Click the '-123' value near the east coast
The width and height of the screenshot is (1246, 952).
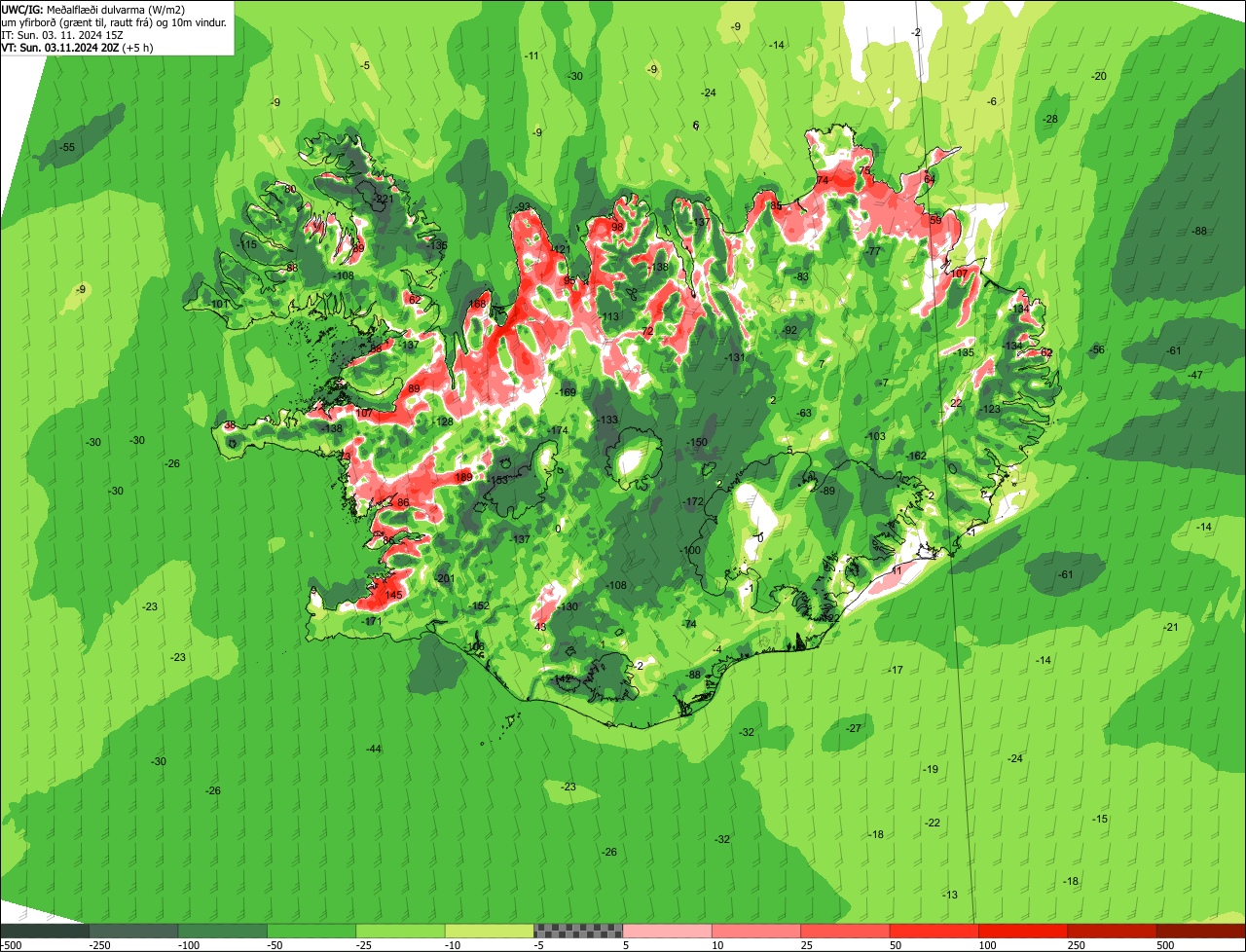990,409
